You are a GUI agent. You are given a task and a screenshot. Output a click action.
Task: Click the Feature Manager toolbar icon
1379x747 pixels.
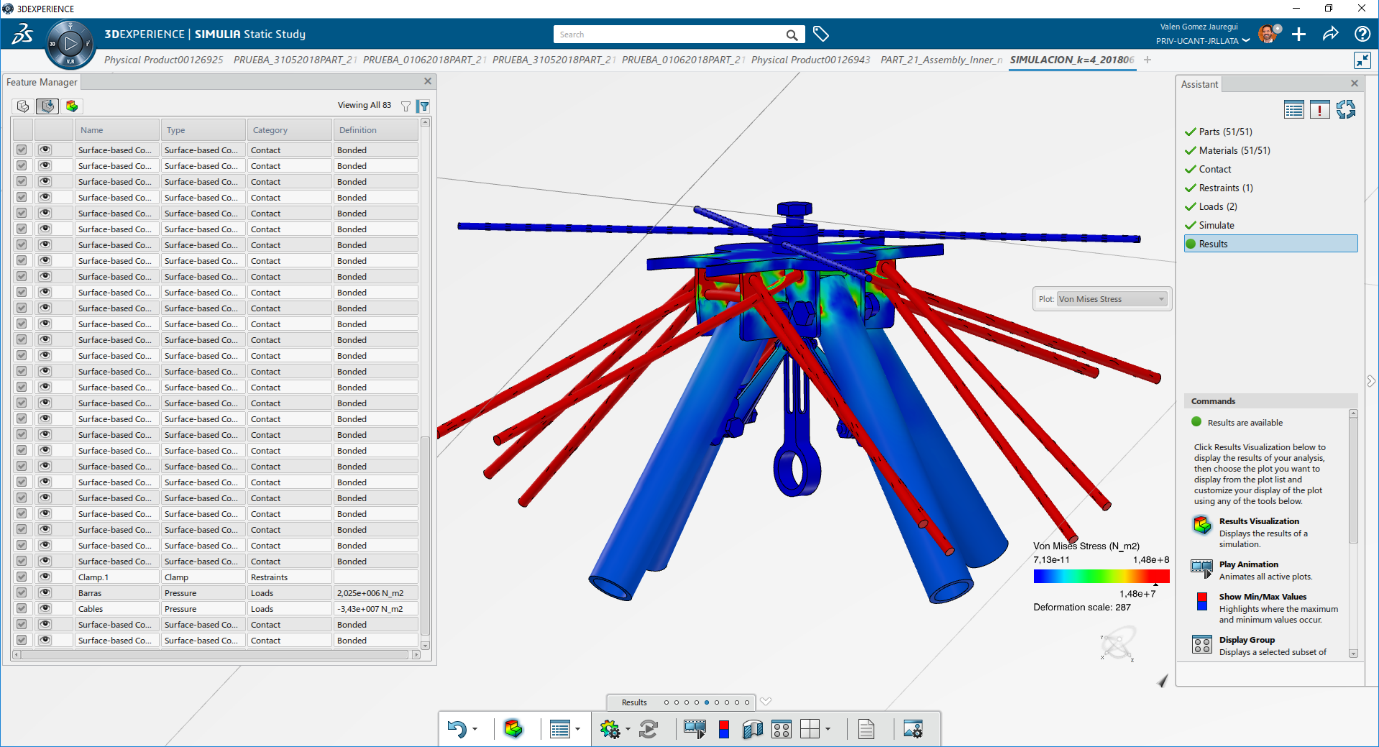pos(560,729)
